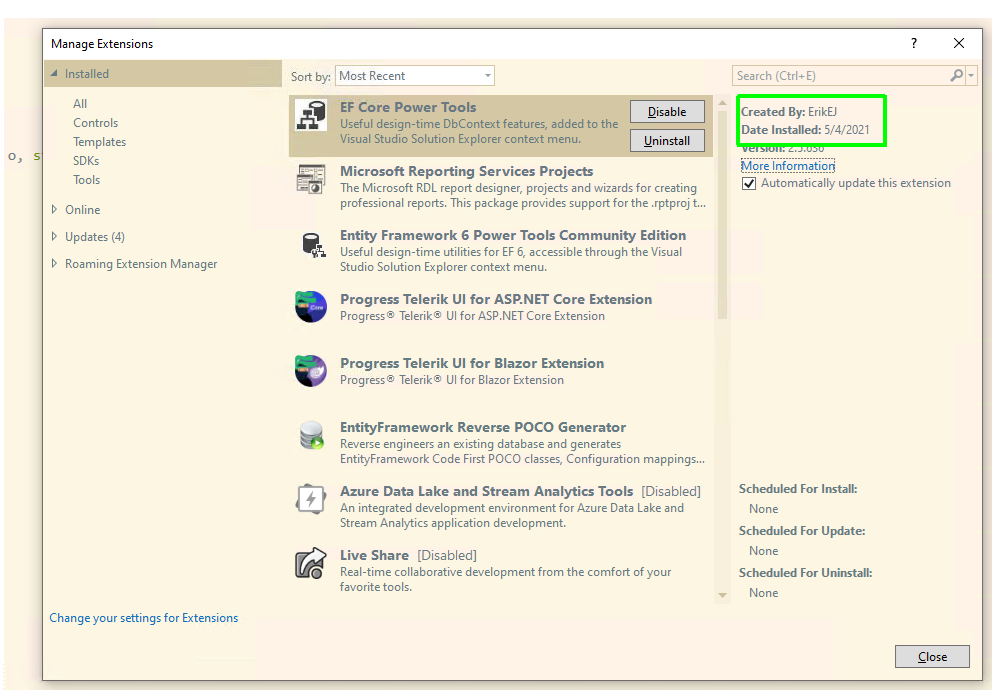992x690 pixels.
Task: Select the Progress Telerik ASP.NET Core extension icon
Action: pos(312,306)
